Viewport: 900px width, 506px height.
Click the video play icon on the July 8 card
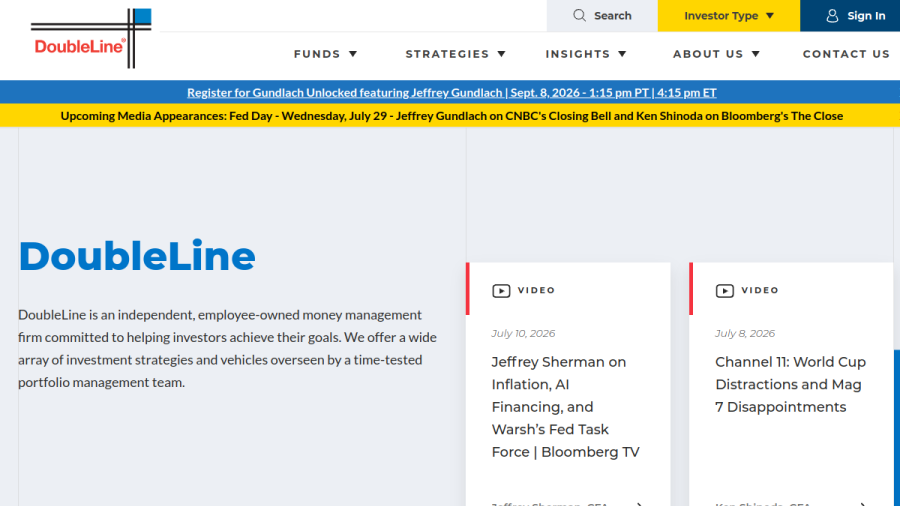[x=724, y=291]
